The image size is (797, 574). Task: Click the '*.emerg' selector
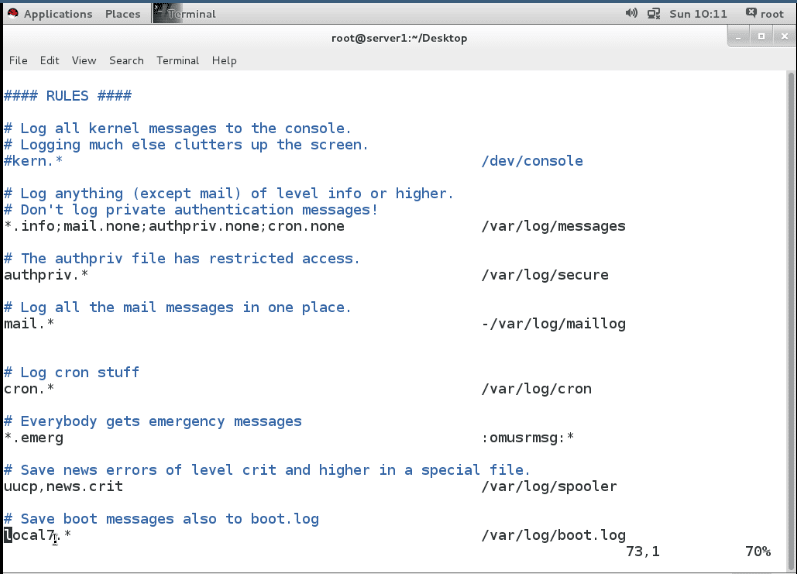click(34, 438)
